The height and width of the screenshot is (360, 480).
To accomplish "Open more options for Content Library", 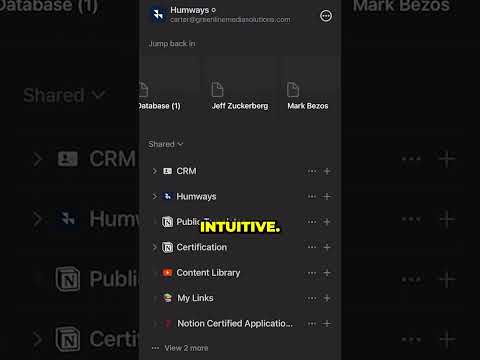I will 312,273.
